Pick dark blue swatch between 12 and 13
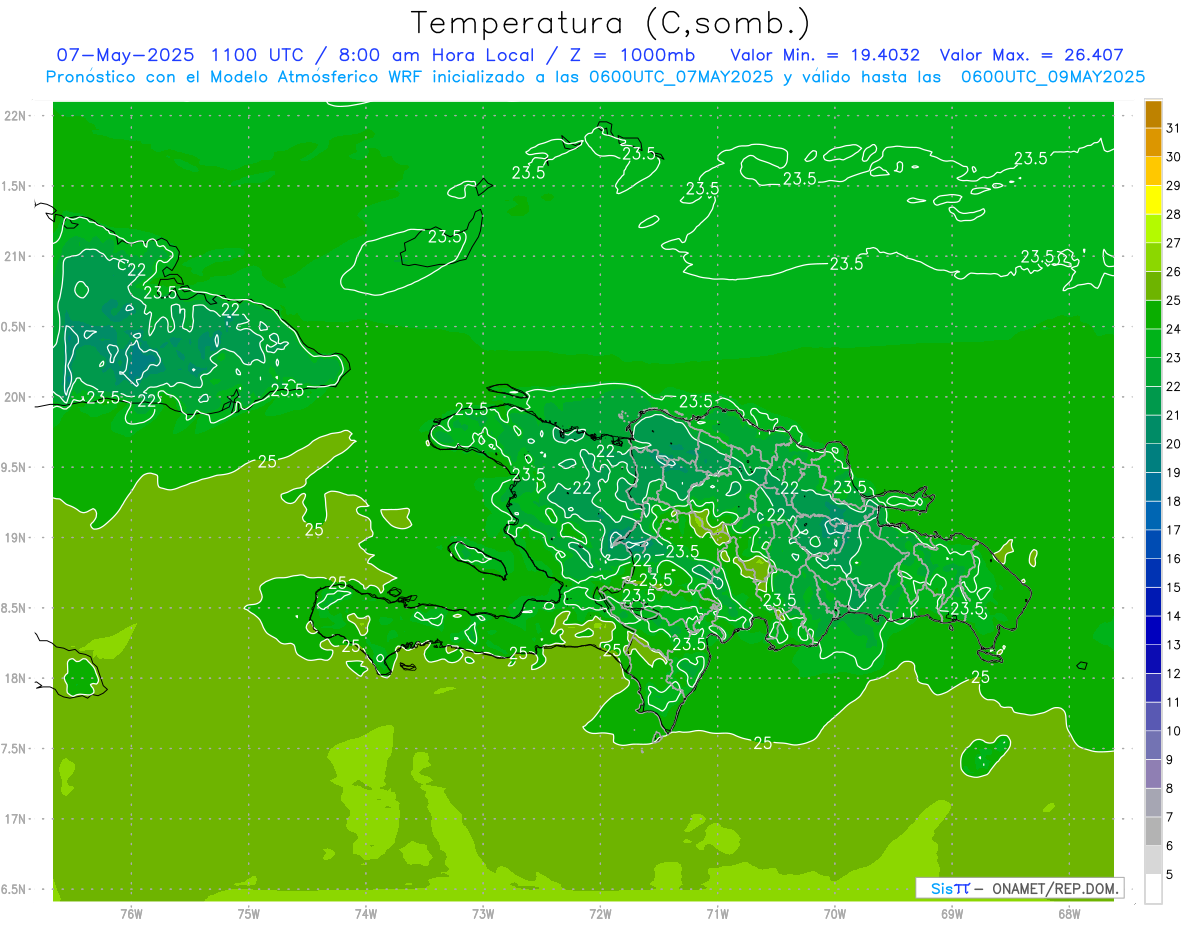The image size is (1200, 927). tap(1153, 660)
